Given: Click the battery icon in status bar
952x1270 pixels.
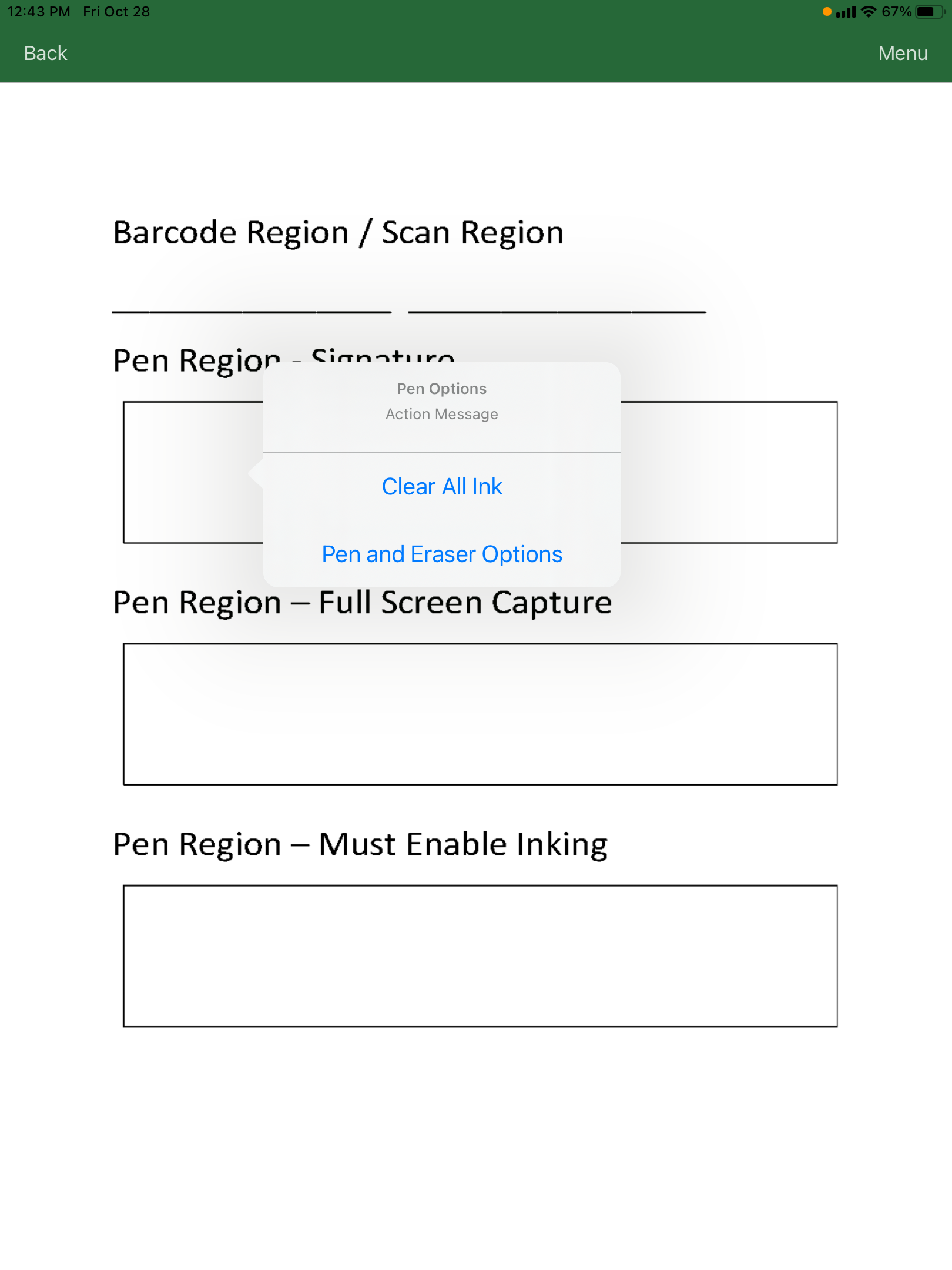Looking at the screenshot, I should click(930, 12).
